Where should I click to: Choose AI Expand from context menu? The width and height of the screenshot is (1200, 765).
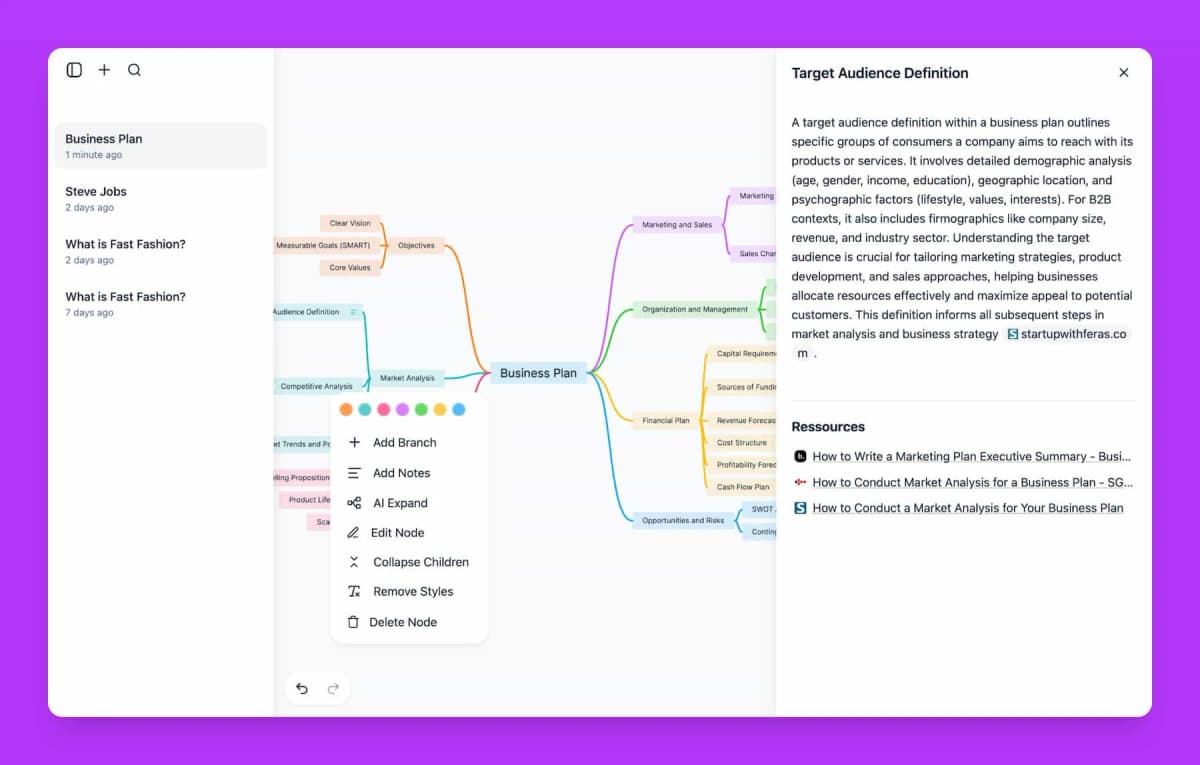pyautogui.click(x=409, y=503)
